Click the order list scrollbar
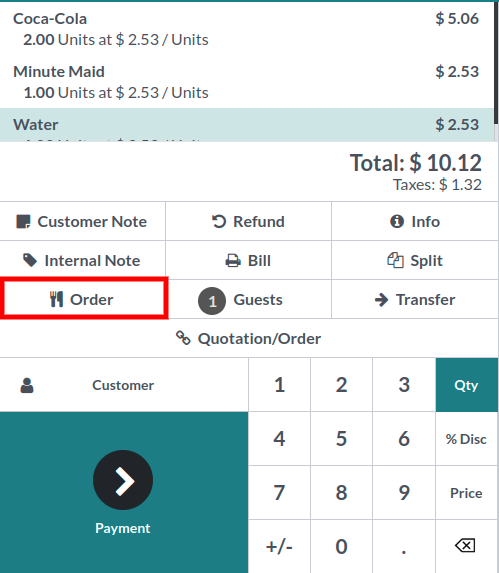This screenshot has height=573, width=499. [x=496, y=62]
